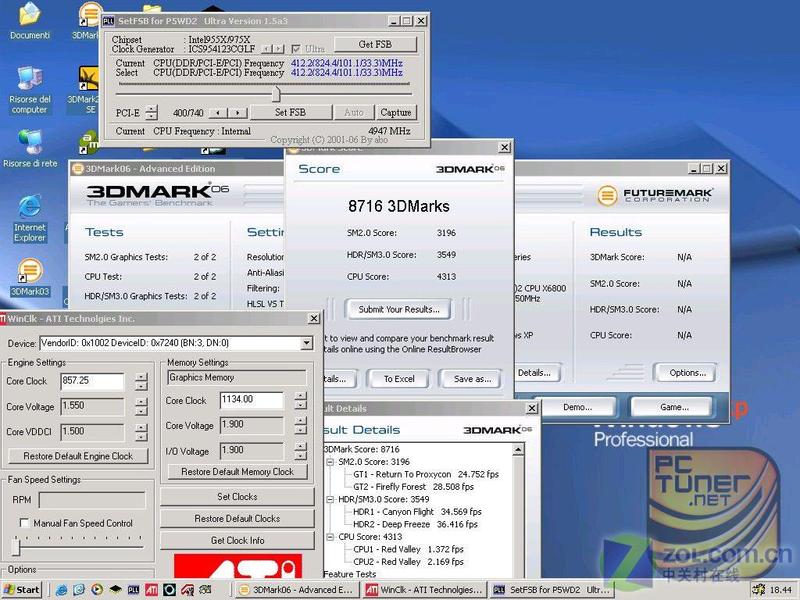
Task: Click system tray icon beside clock
Action: click(x=759, y=590)
